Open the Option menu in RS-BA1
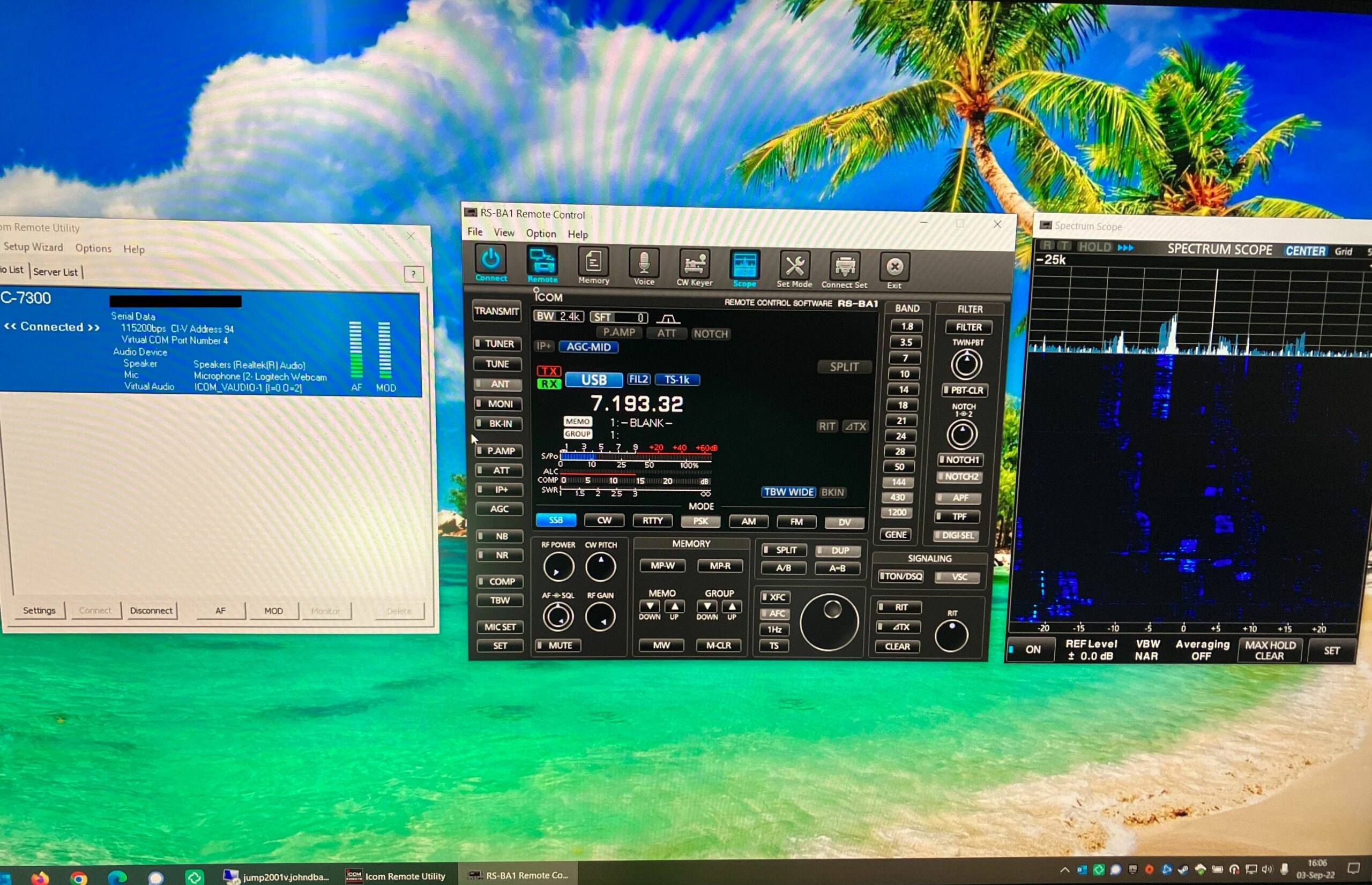The image size is (1372, 885). [541, 234]
